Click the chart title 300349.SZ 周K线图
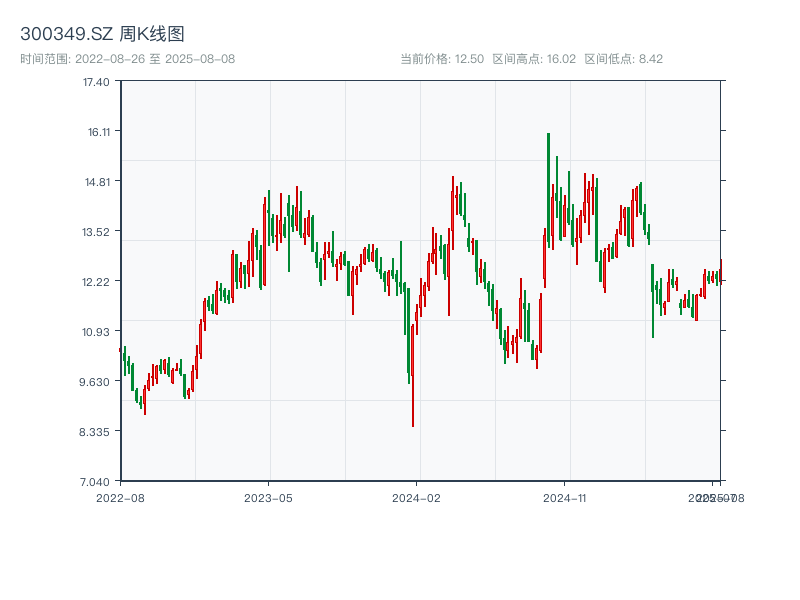Screen dimensions: 800x600 pos(102,34)
